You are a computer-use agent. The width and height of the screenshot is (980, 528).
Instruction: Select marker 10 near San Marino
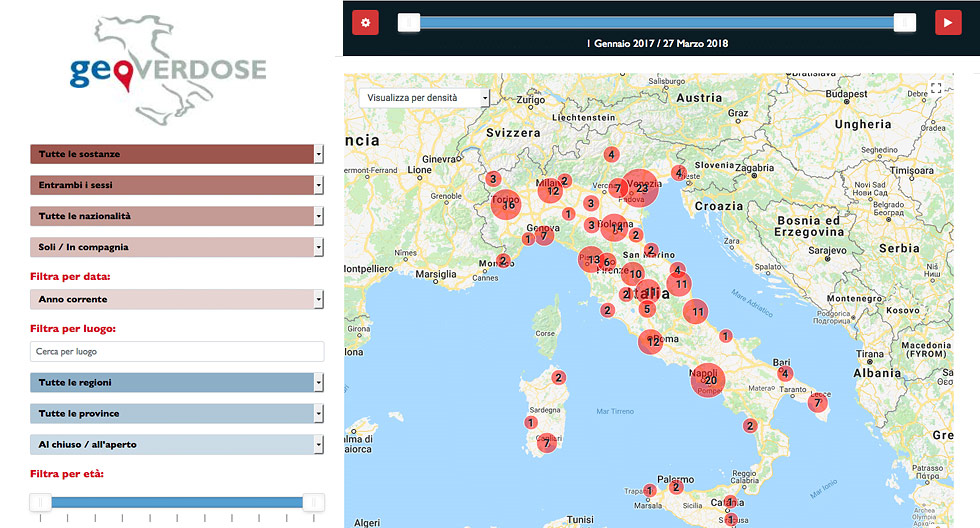633,274
